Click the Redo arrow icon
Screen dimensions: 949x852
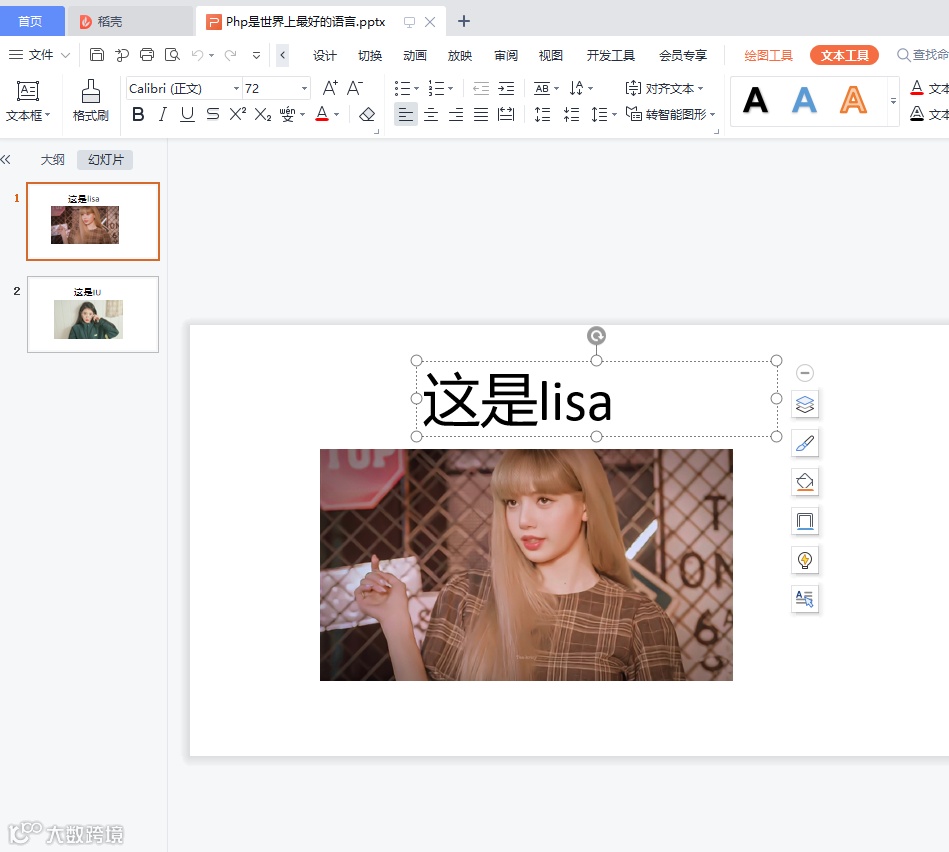(x=231, y=55)
